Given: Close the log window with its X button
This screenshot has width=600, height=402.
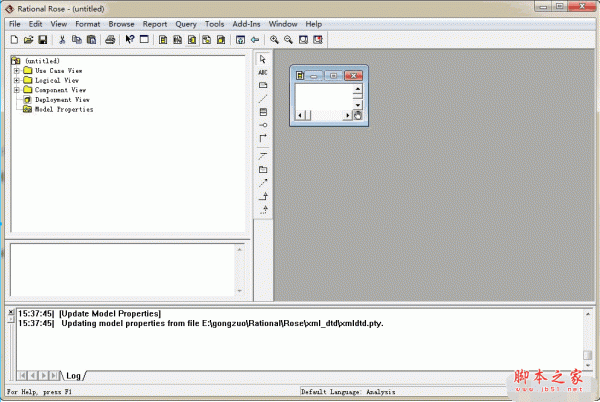Looking at the screenshot, I should pyautogui.click(x=11, y=312).
